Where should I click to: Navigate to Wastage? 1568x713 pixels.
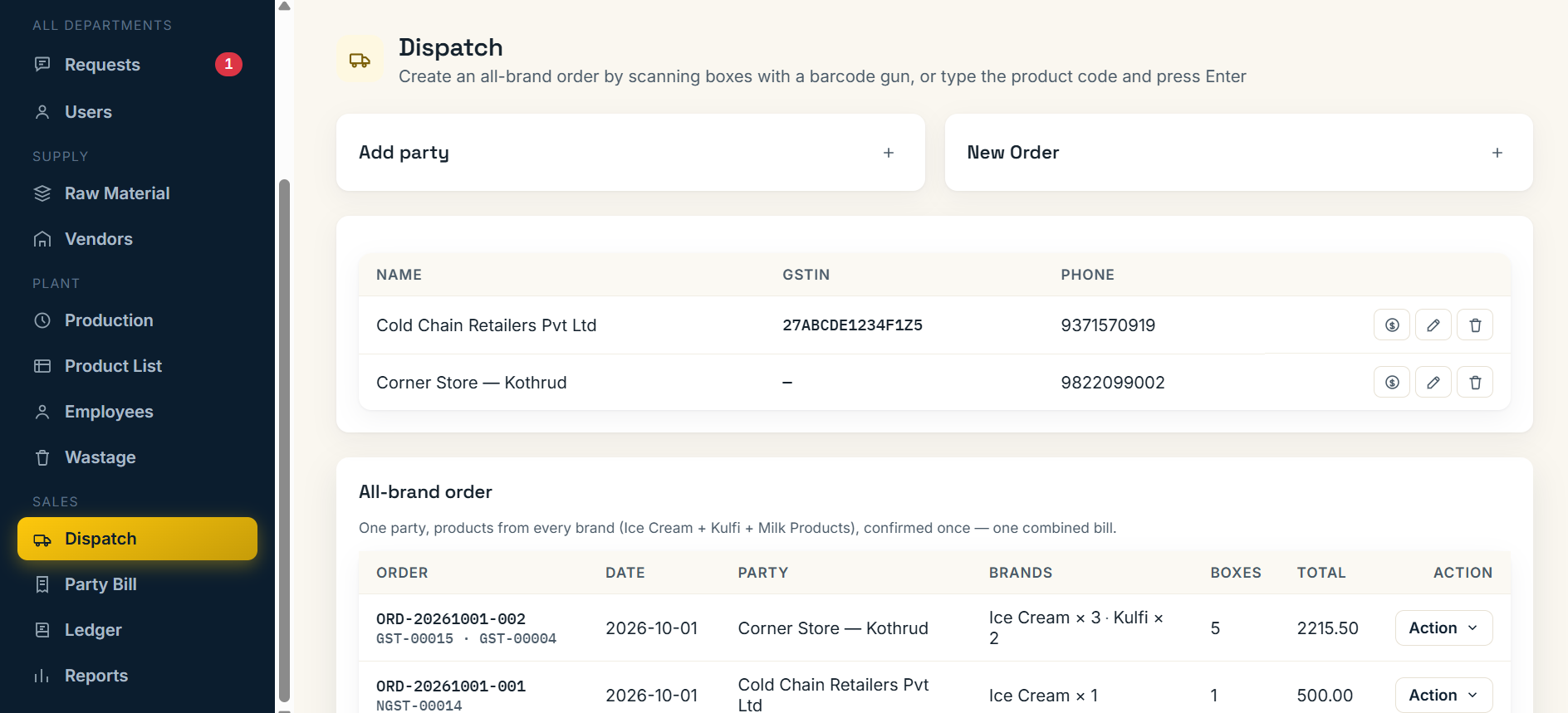coord(137,457)
